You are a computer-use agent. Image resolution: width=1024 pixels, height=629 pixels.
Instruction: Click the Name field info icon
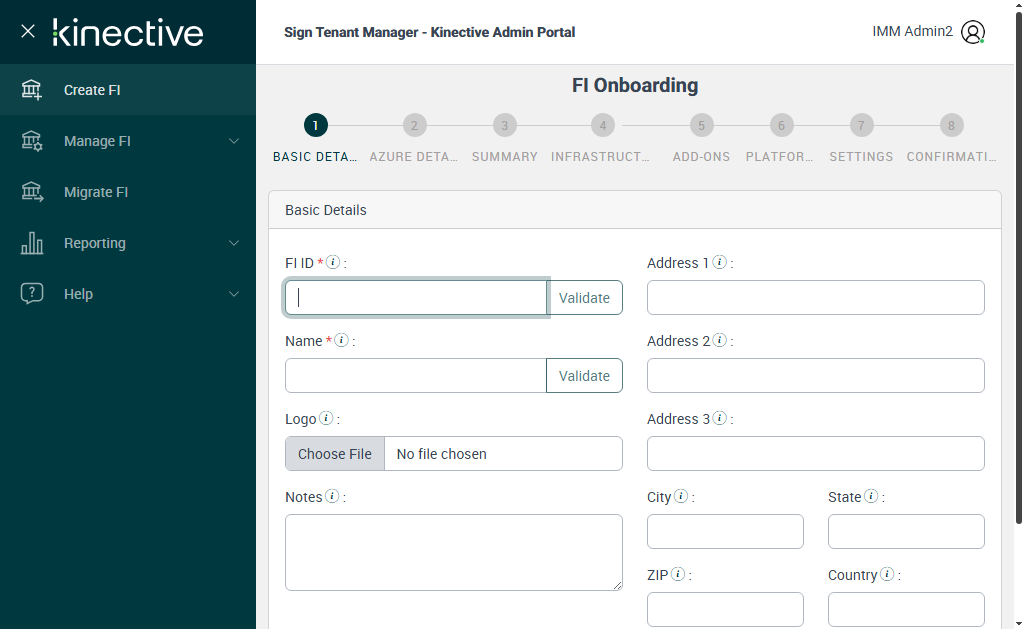coord(341,340)
